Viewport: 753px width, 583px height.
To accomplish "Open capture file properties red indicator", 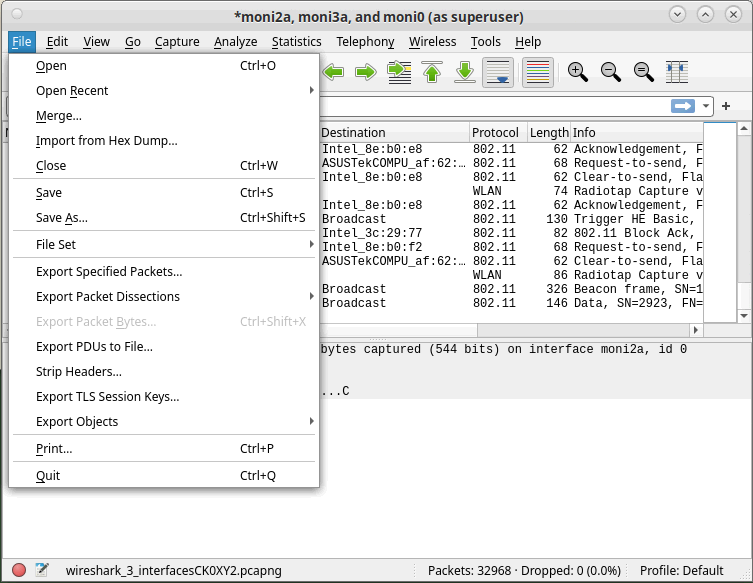I will tap(19, 570).
